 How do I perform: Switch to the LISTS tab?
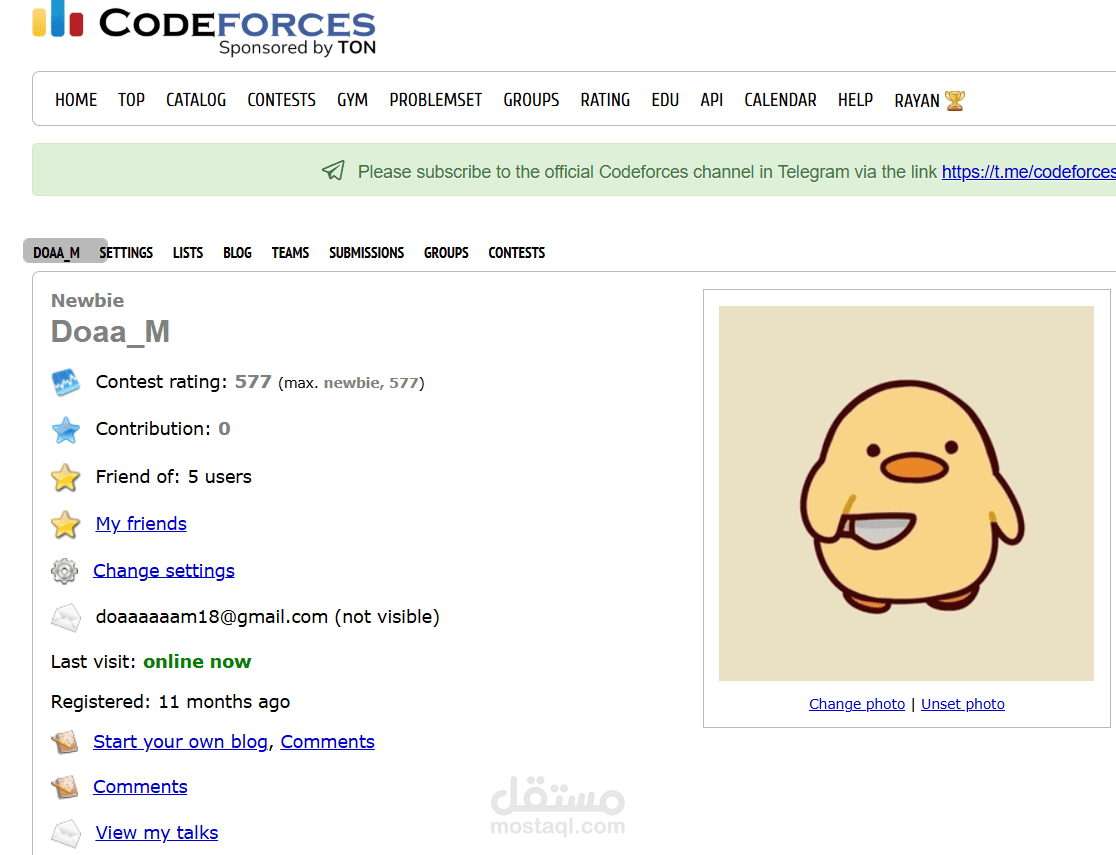tap(188, 253)
